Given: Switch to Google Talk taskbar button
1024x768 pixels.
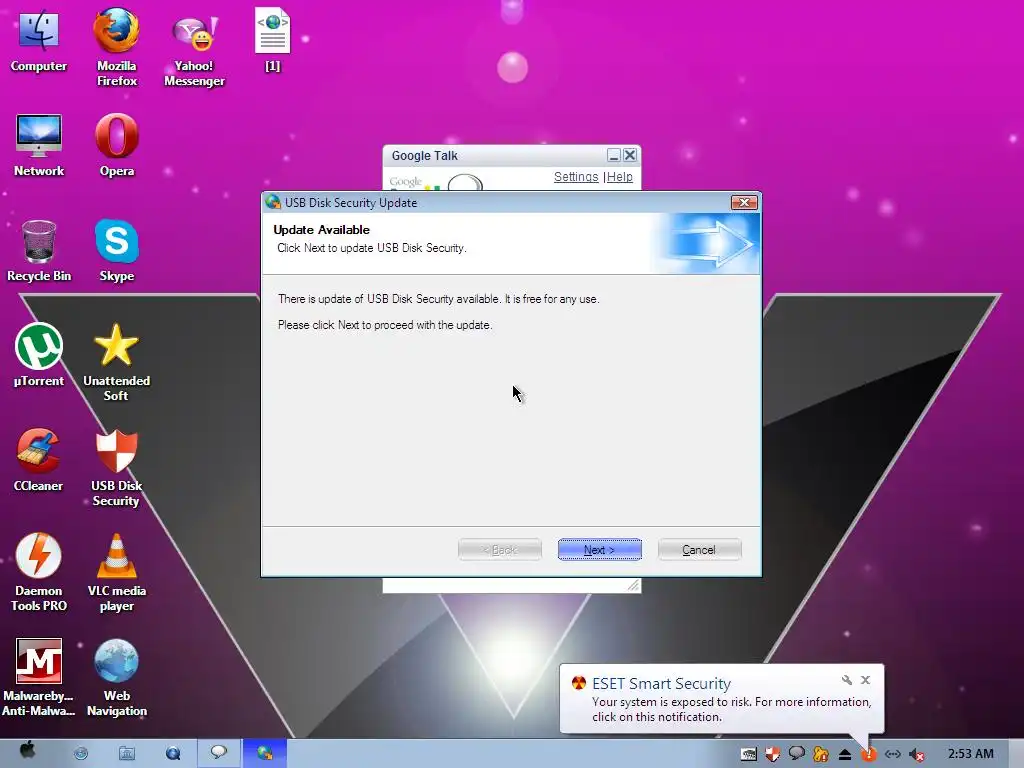Looking at the screenshot, I should coord(219,753).
